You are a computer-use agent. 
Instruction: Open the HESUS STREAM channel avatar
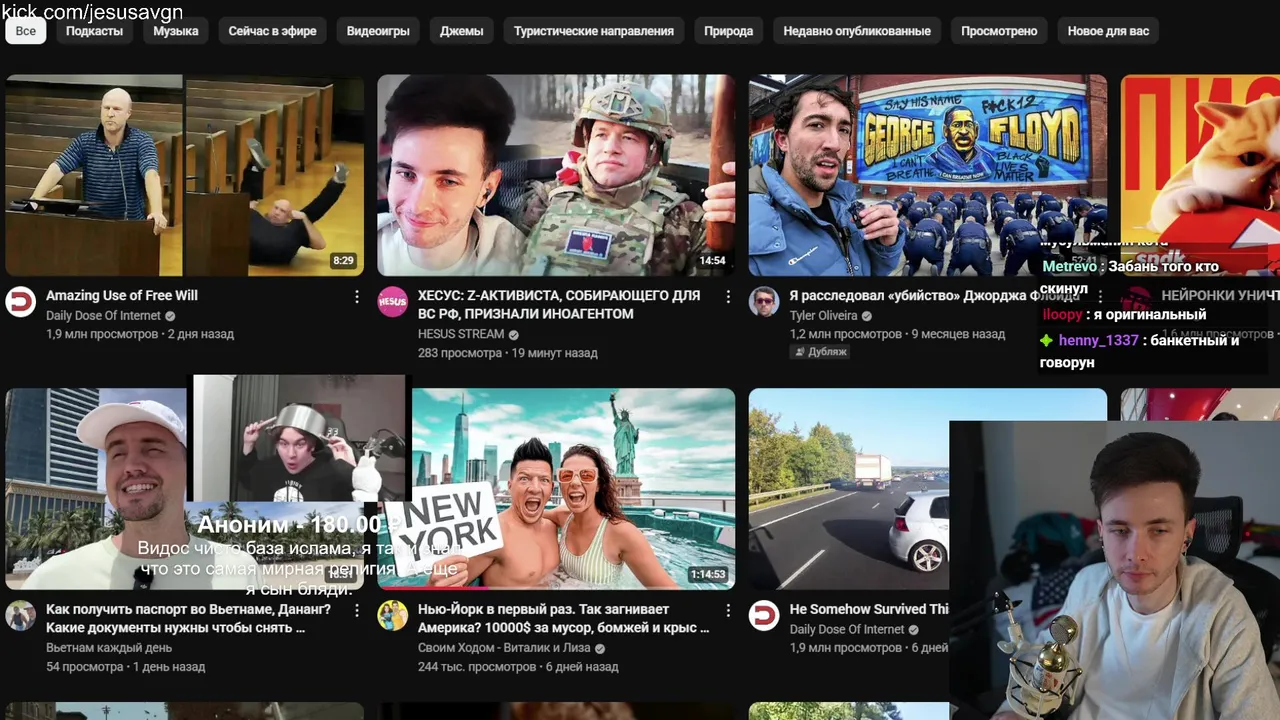point(392,302)
